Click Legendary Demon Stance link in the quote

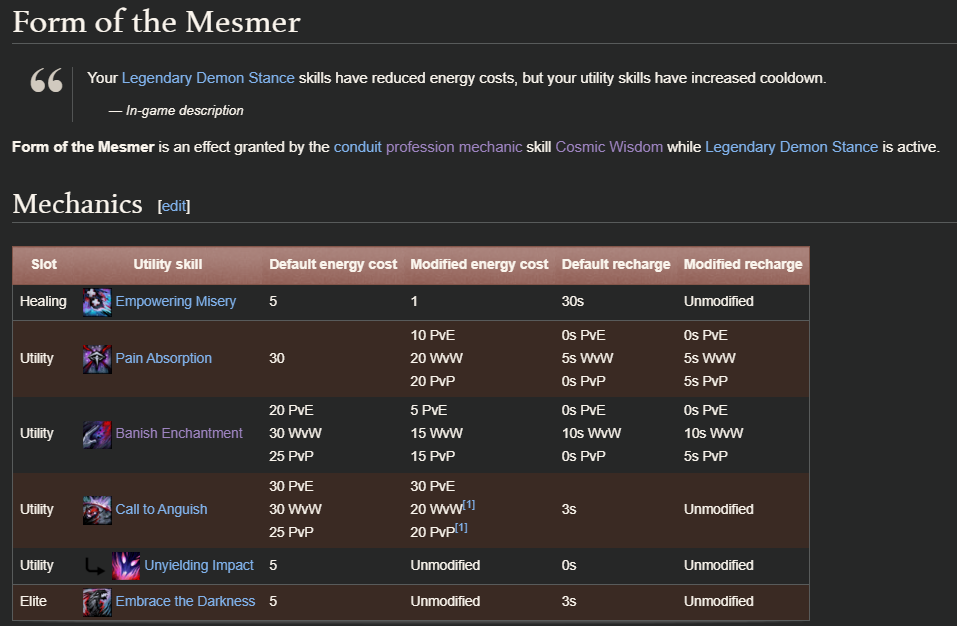pos(208,78)
